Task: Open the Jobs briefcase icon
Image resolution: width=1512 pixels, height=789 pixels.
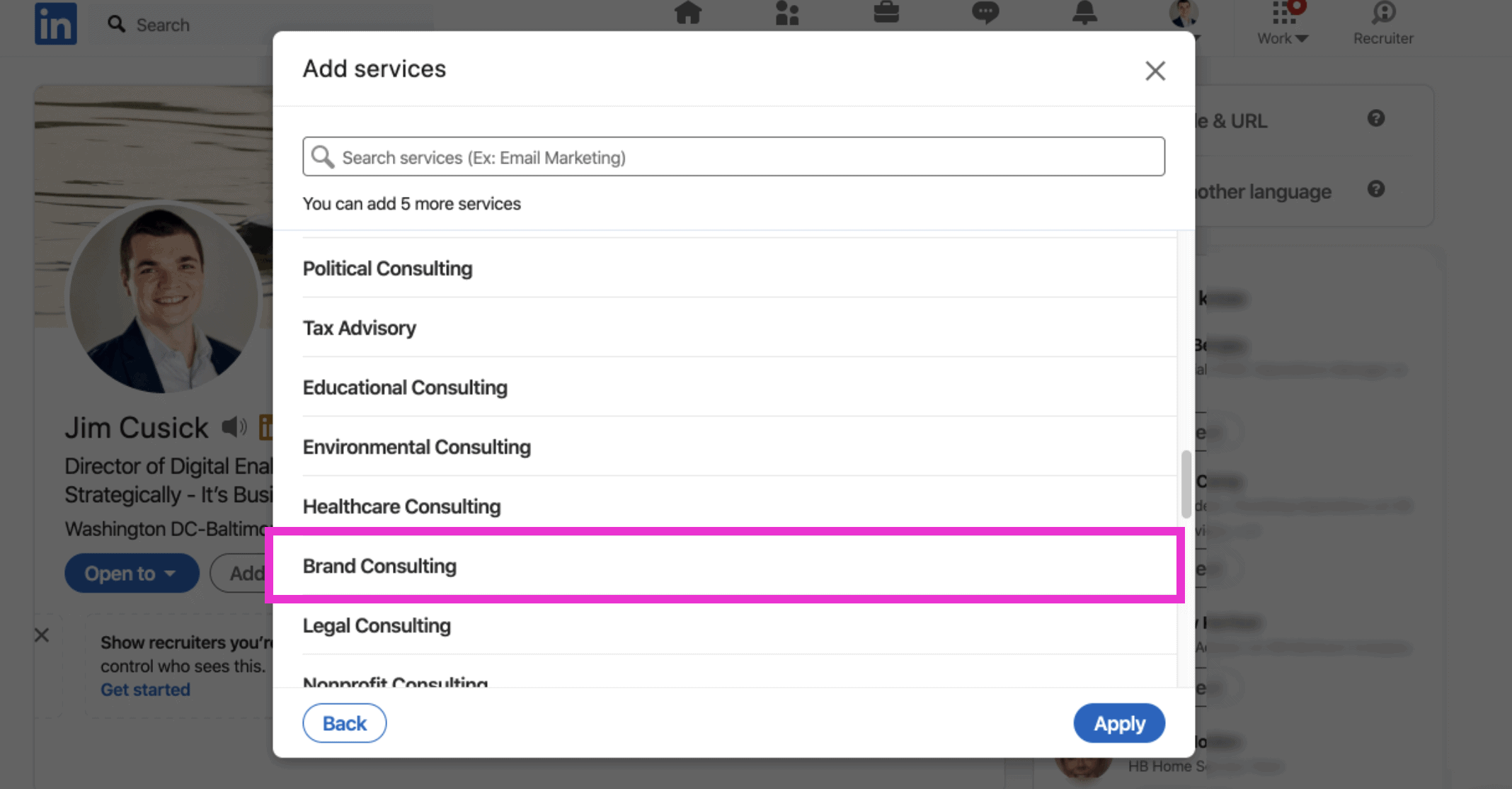Action: (886, 12)
